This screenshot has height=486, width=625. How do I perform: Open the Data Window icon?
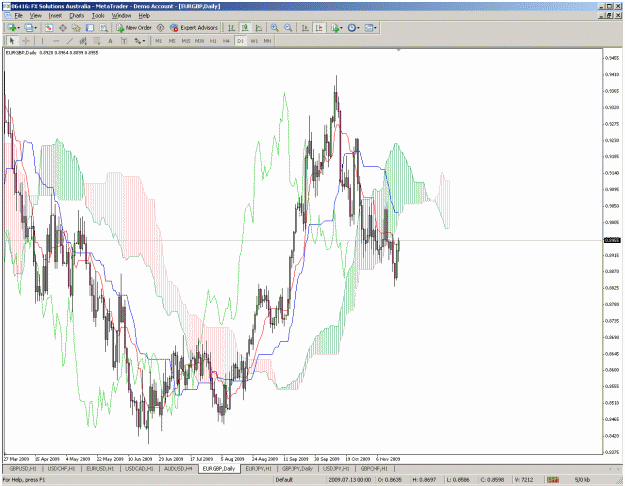click(x=63, y=28)
